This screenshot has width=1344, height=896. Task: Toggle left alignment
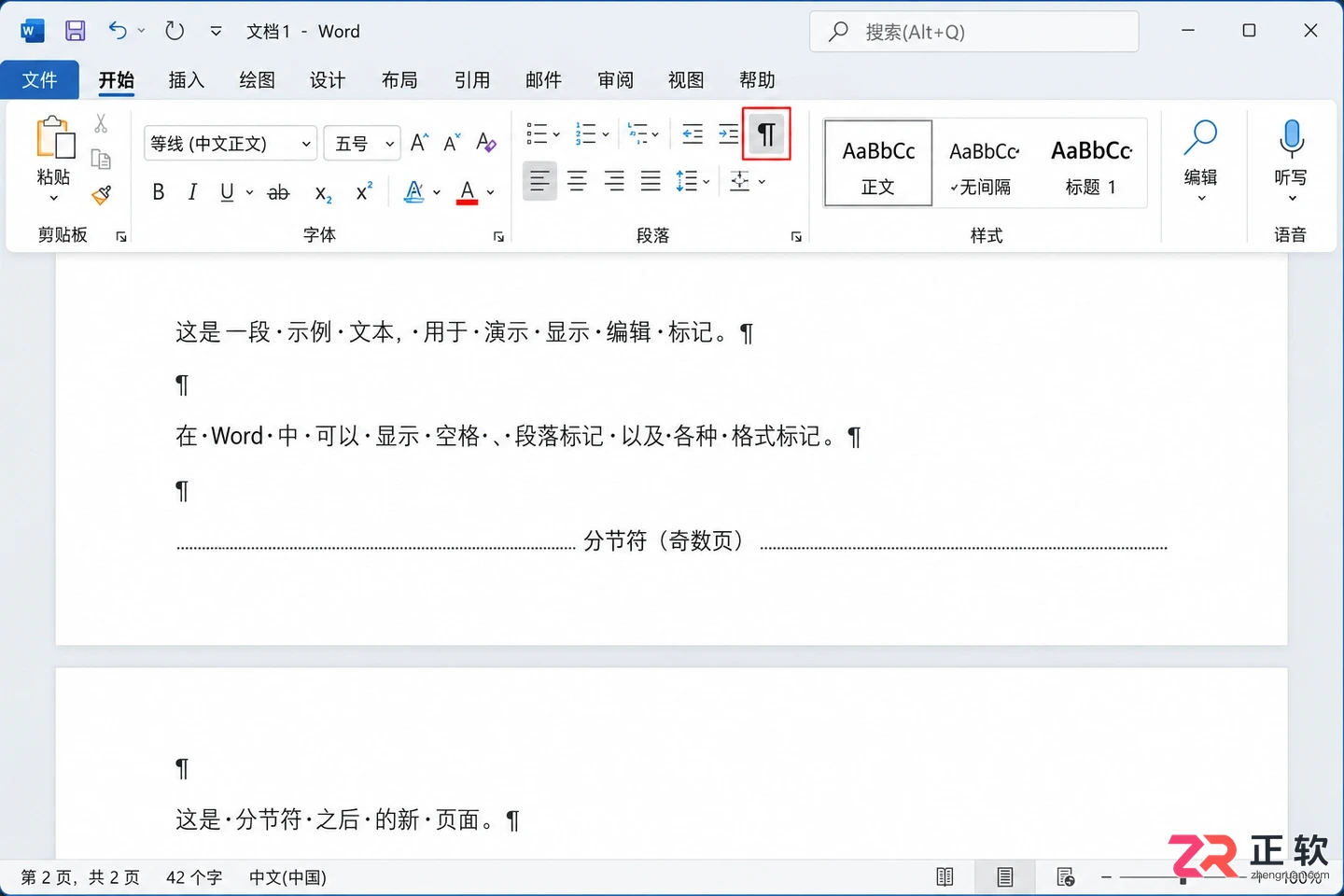coord(539,181)
